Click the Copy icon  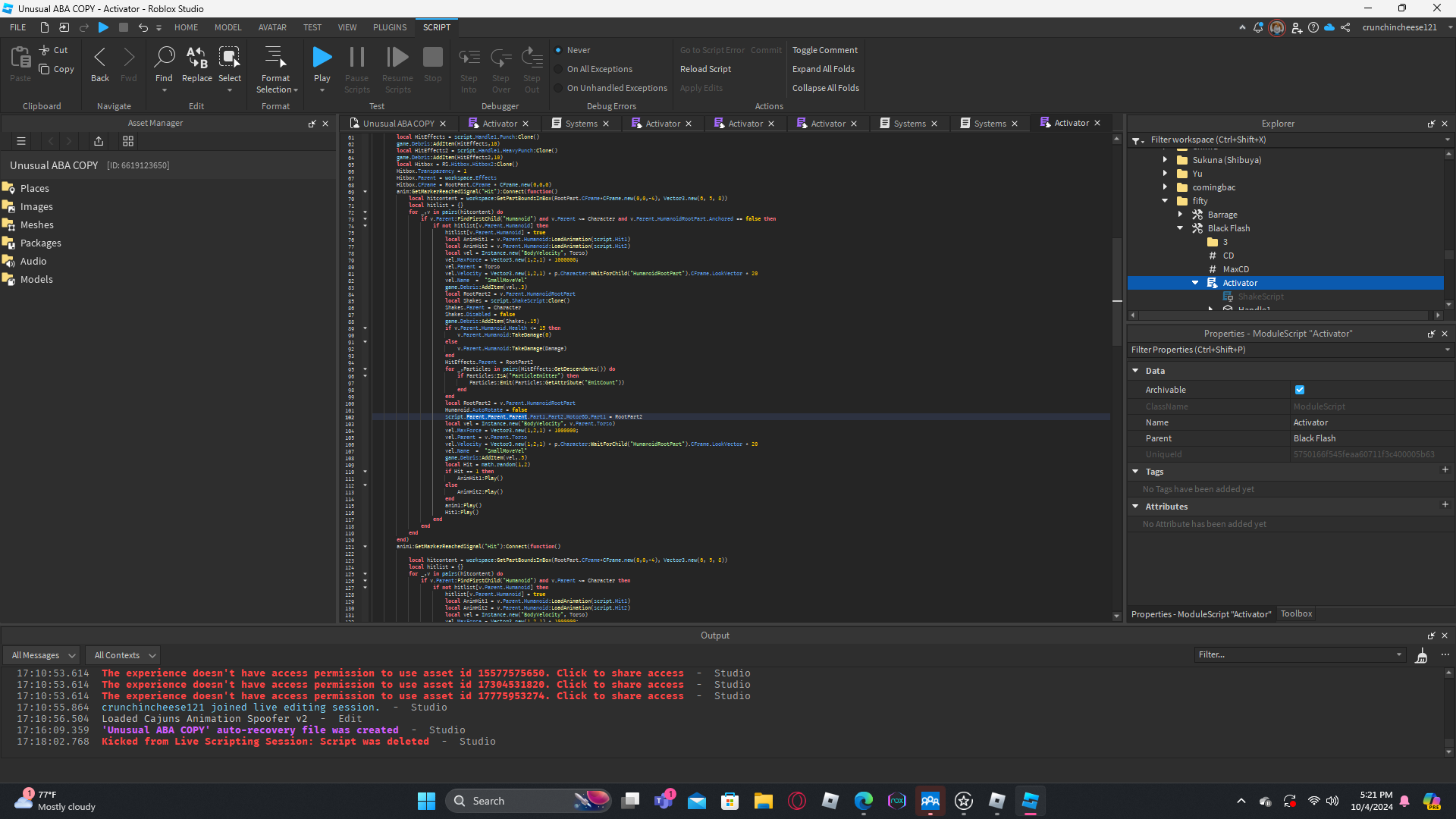[x=45, y=69]
